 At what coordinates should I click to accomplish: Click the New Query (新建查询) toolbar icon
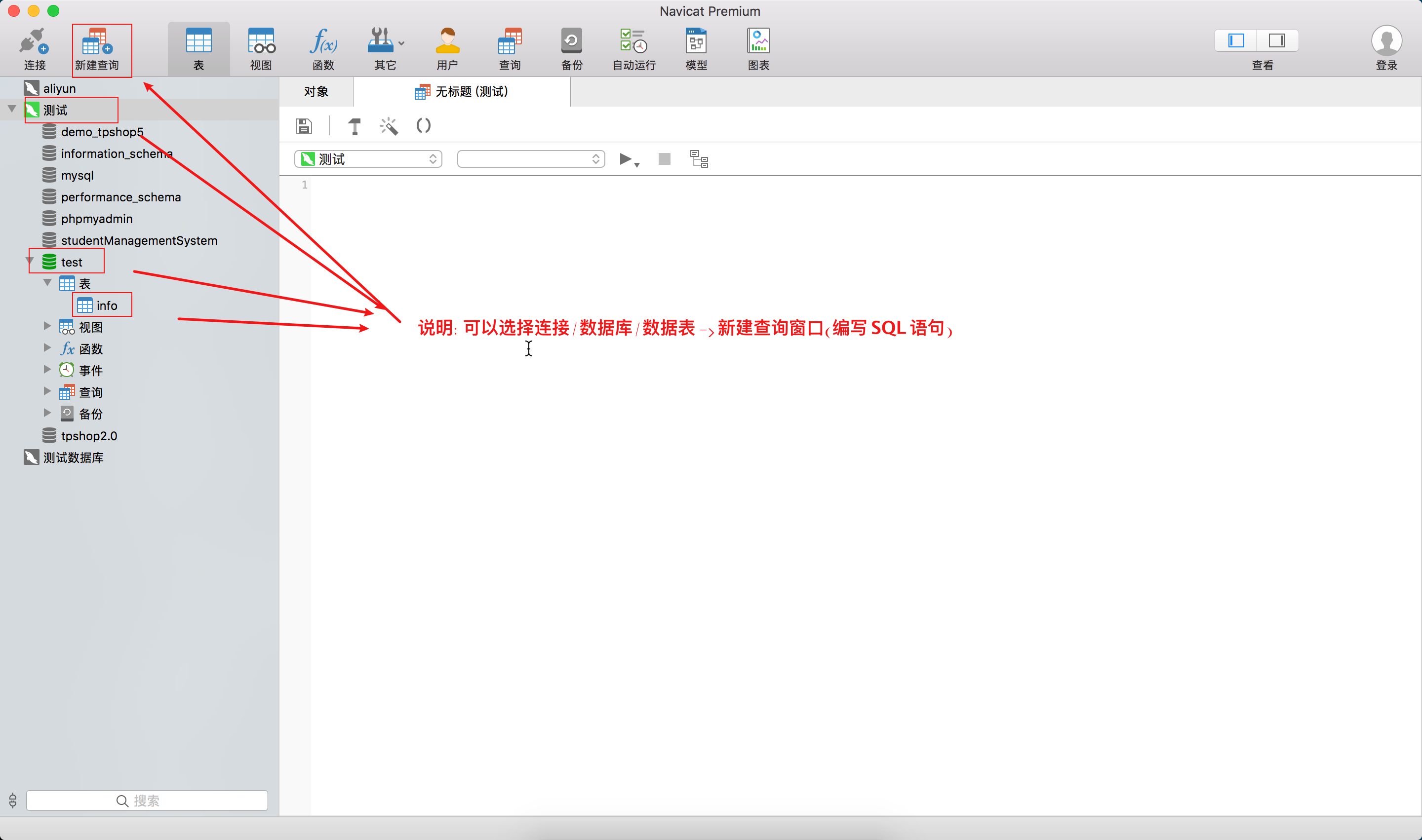[x=97, y=42]
